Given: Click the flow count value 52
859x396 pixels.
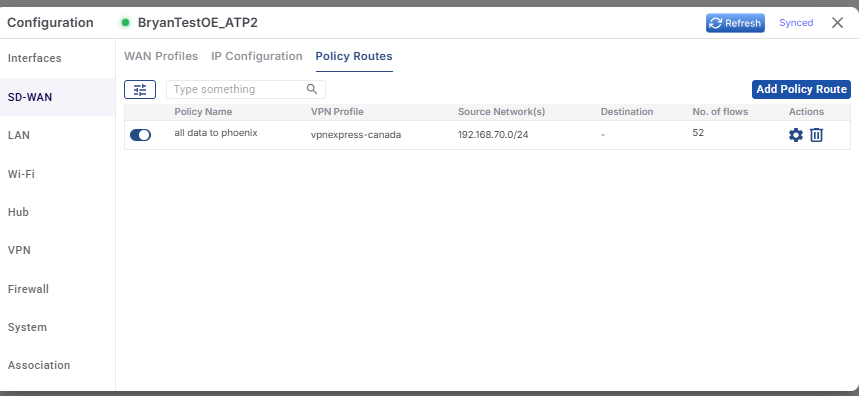Looking at the screenshot, I should (698, 133).
